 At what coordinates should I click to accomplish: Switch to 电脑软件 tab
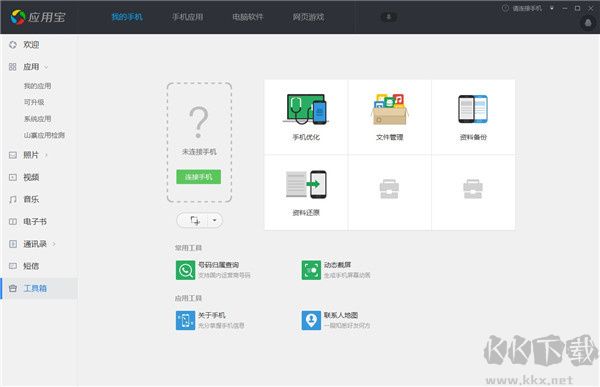coord(248,17)
